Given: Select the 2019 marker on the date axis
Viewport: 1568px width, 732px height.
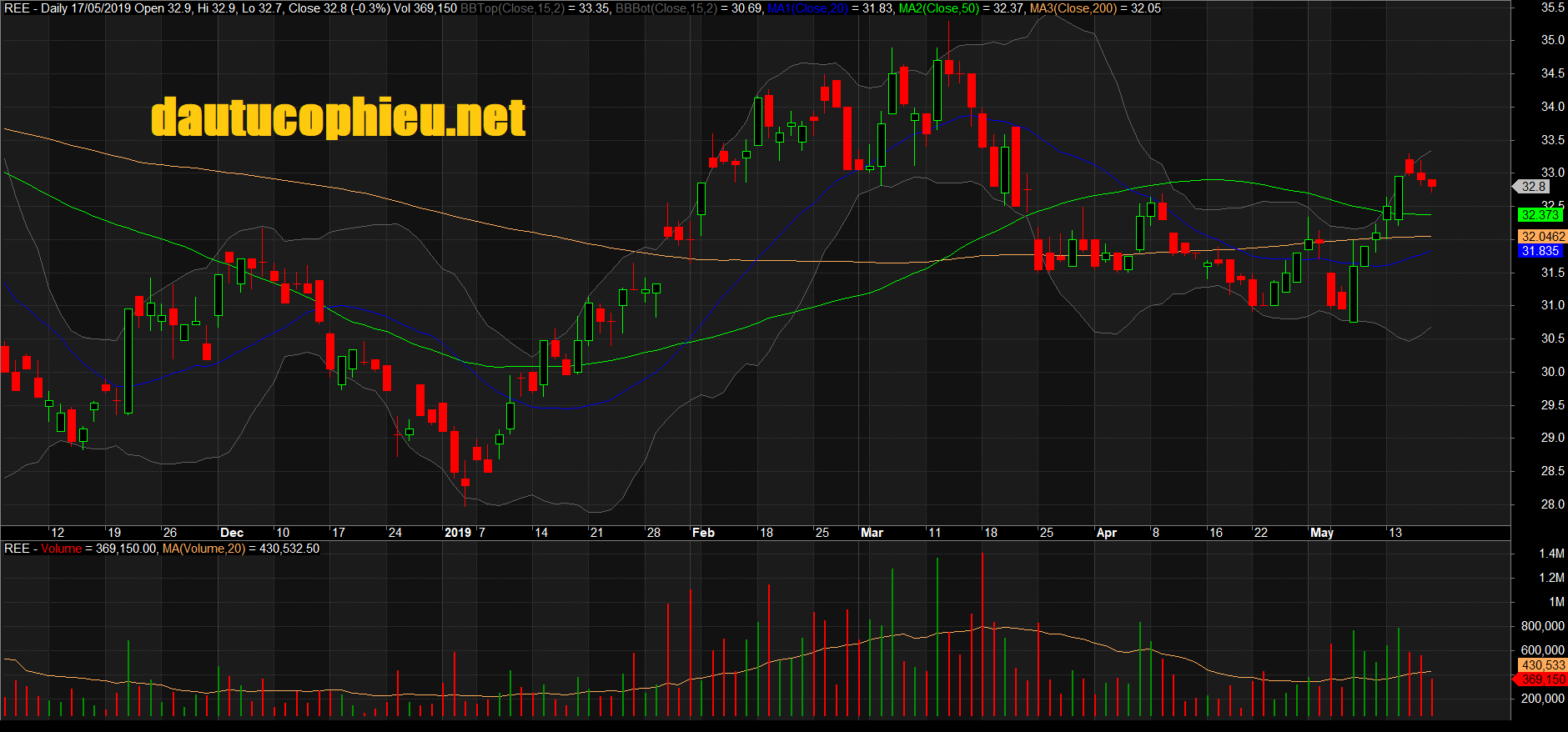Looking at the screenshot, I should pos(458,533).
